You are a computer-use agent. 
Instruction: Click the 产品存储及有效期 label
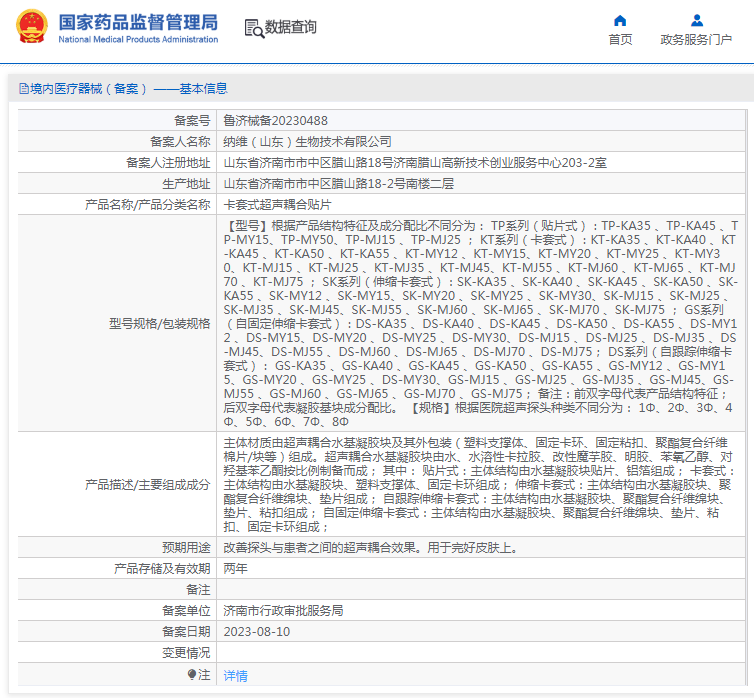[x=162, y=569]
